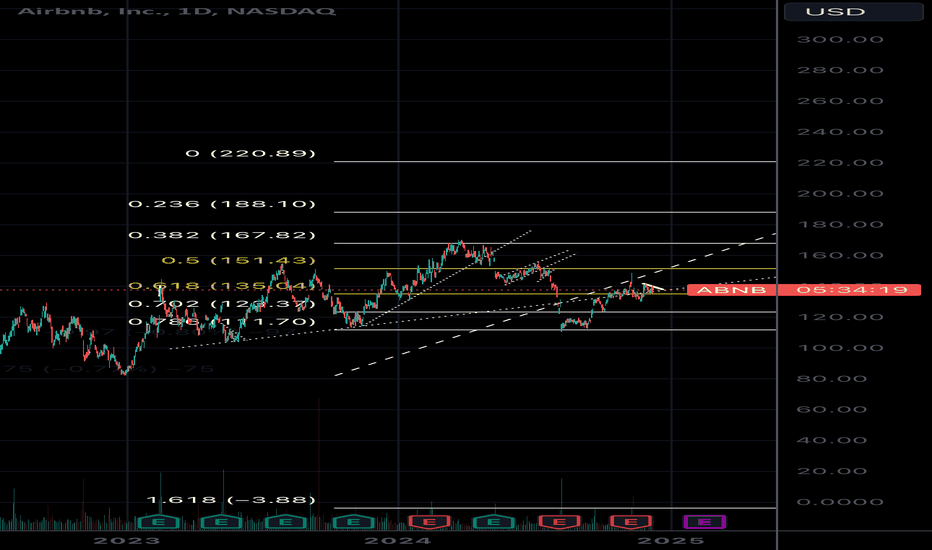This screenshot has width=932, height=550.
Task: Select the 0 (220.89) Fibonacci level label
Action: click(x=250, y=153)
